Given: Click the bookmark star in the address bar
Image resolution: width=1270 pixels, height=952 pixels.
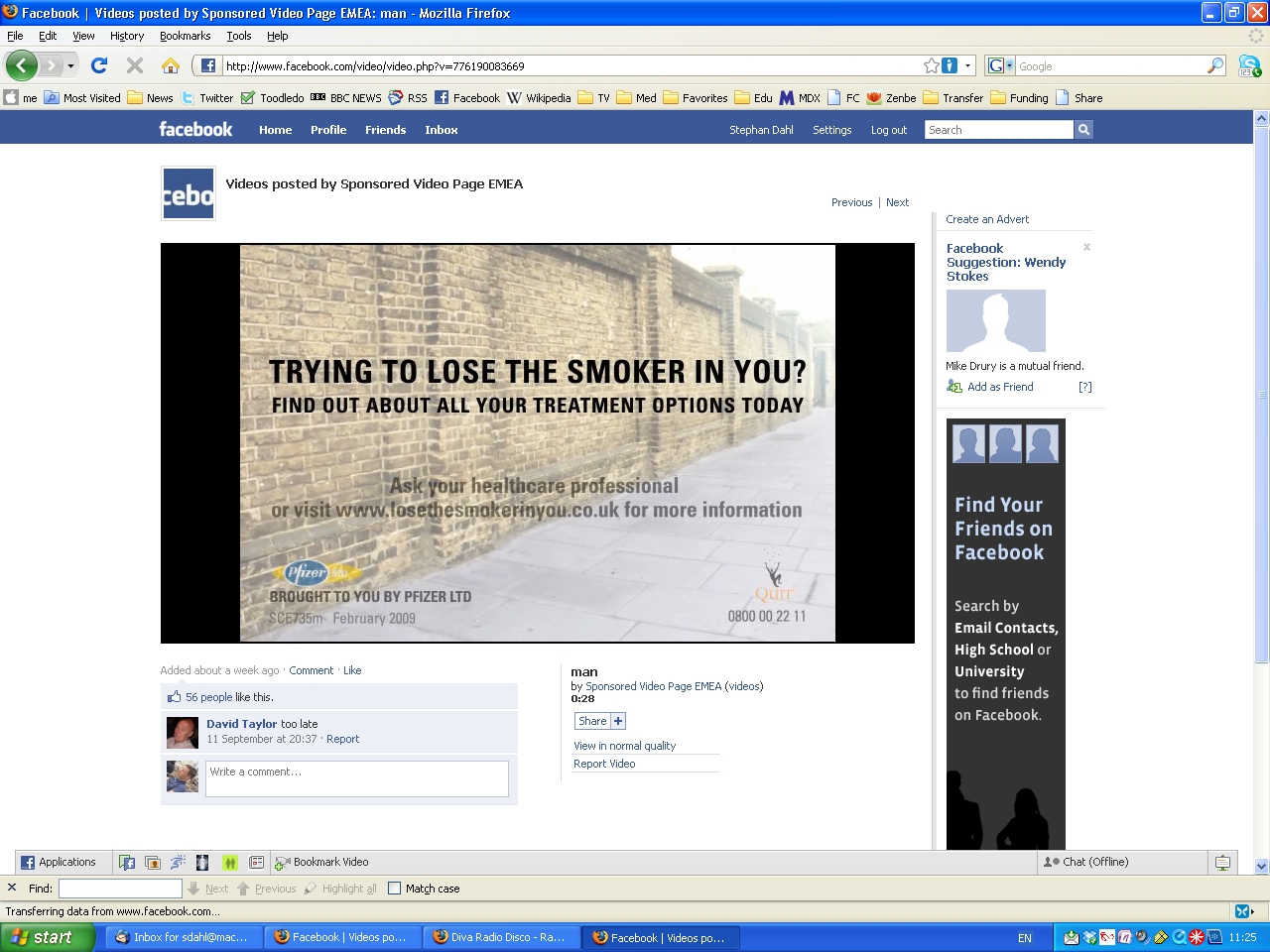Looking at the screenshot, I should coord(931,66).
